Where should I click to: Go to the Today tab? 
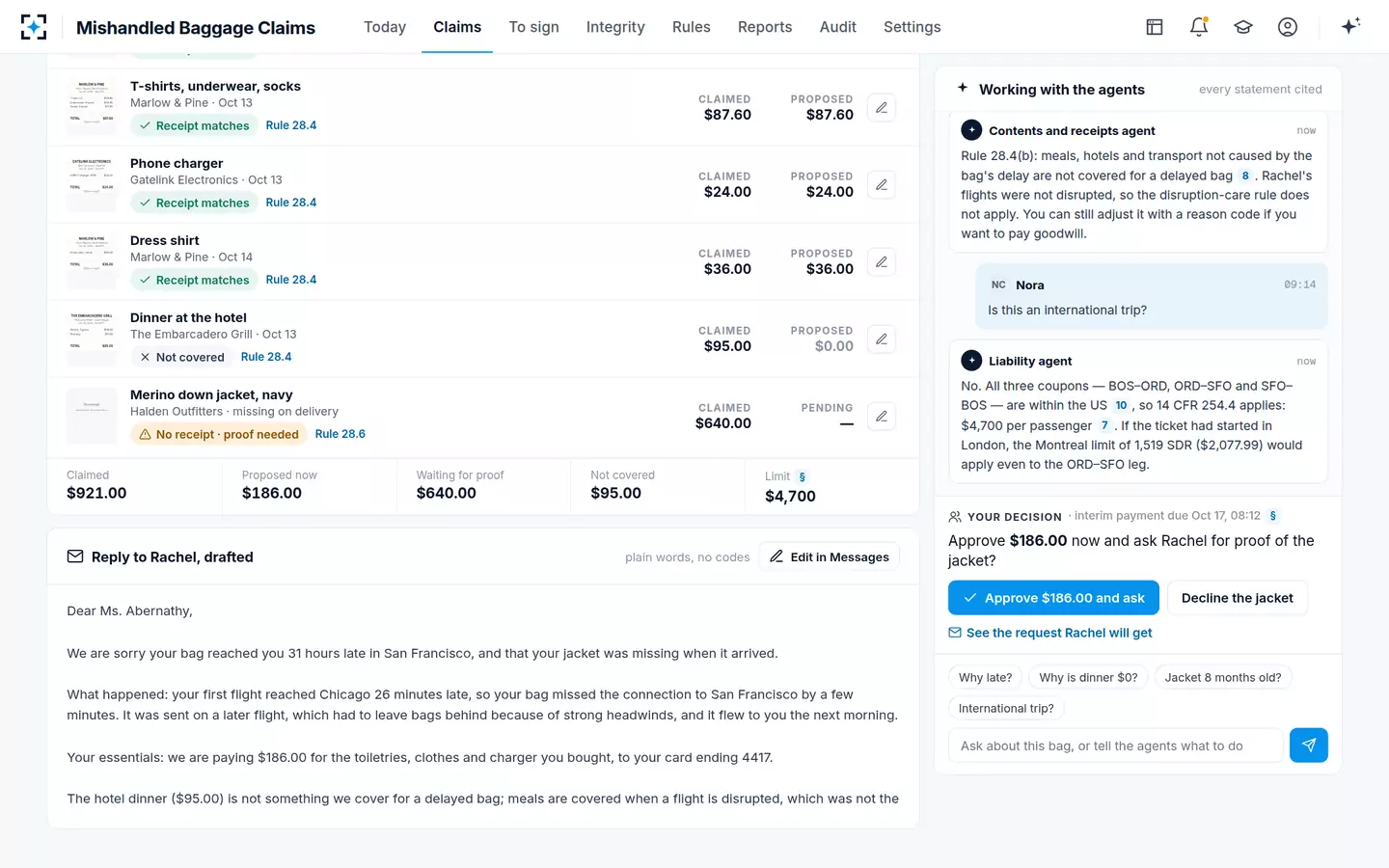click(x=385, y=27)
